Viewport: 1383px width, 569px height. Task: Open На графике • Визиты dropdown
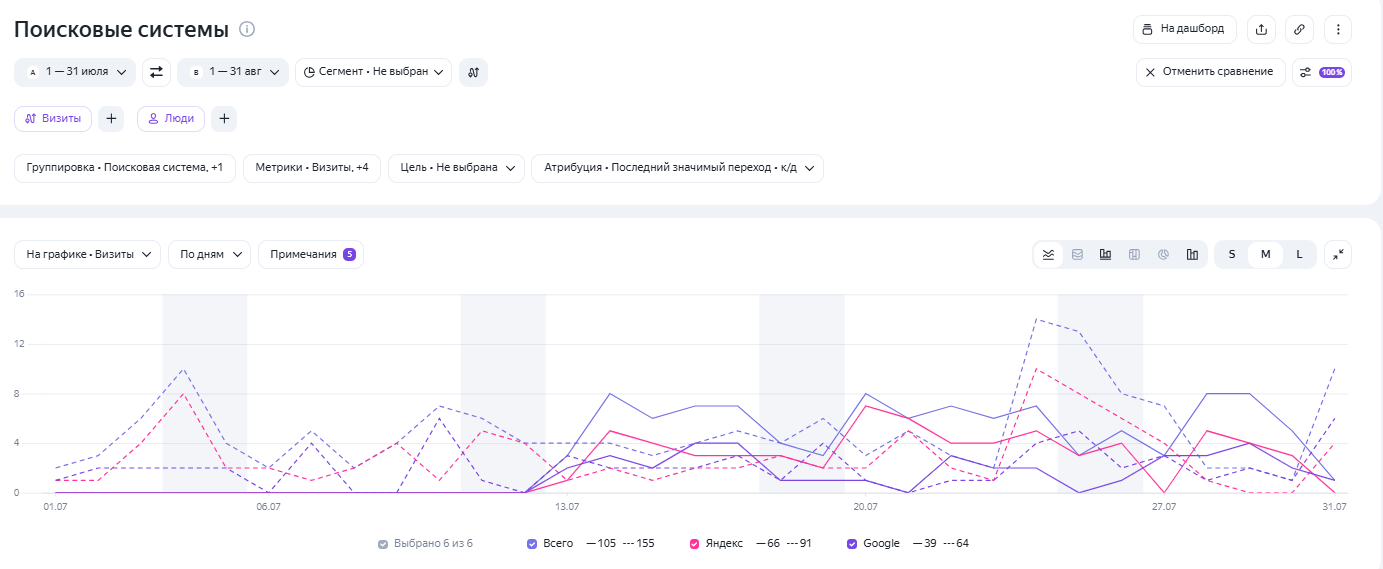tap(88, 254)
